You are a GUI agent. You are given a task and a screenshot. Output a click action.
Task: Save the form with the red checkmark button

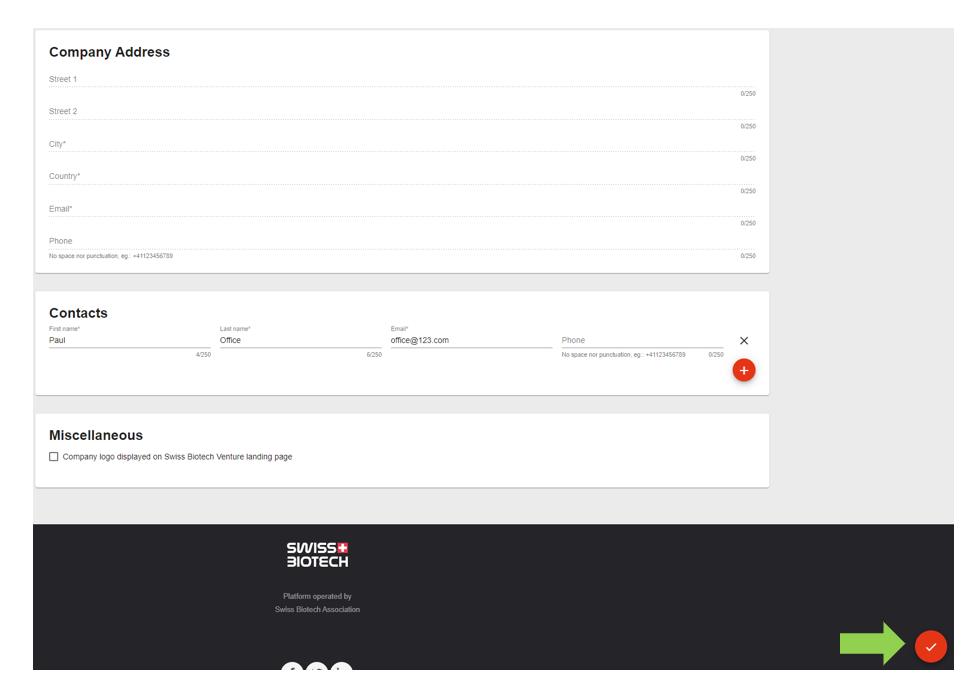pyautogui.click(x=930, y=647)
